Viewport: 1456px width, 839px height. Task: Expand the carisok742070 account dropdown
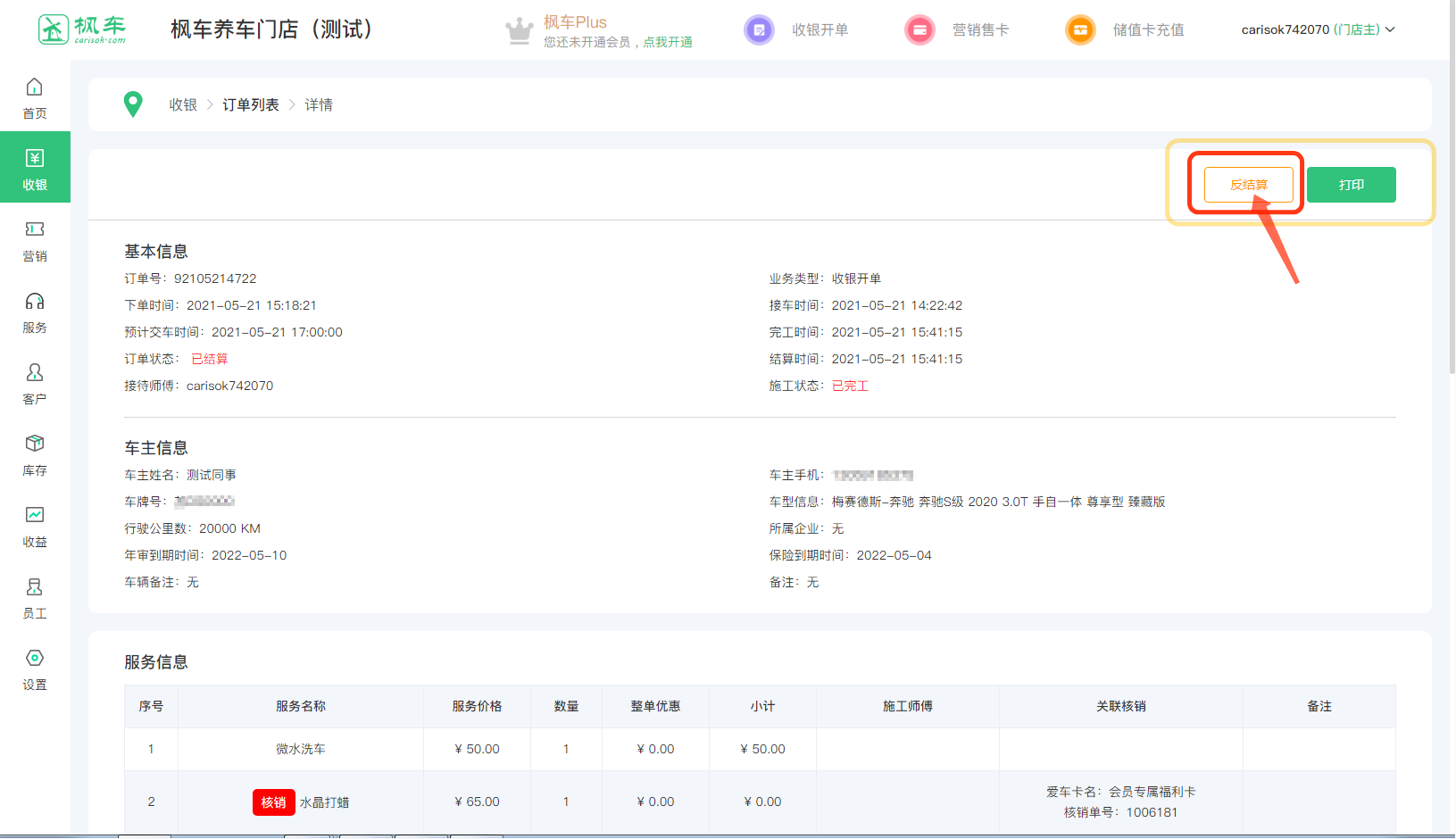click(x=1318, y=30)
